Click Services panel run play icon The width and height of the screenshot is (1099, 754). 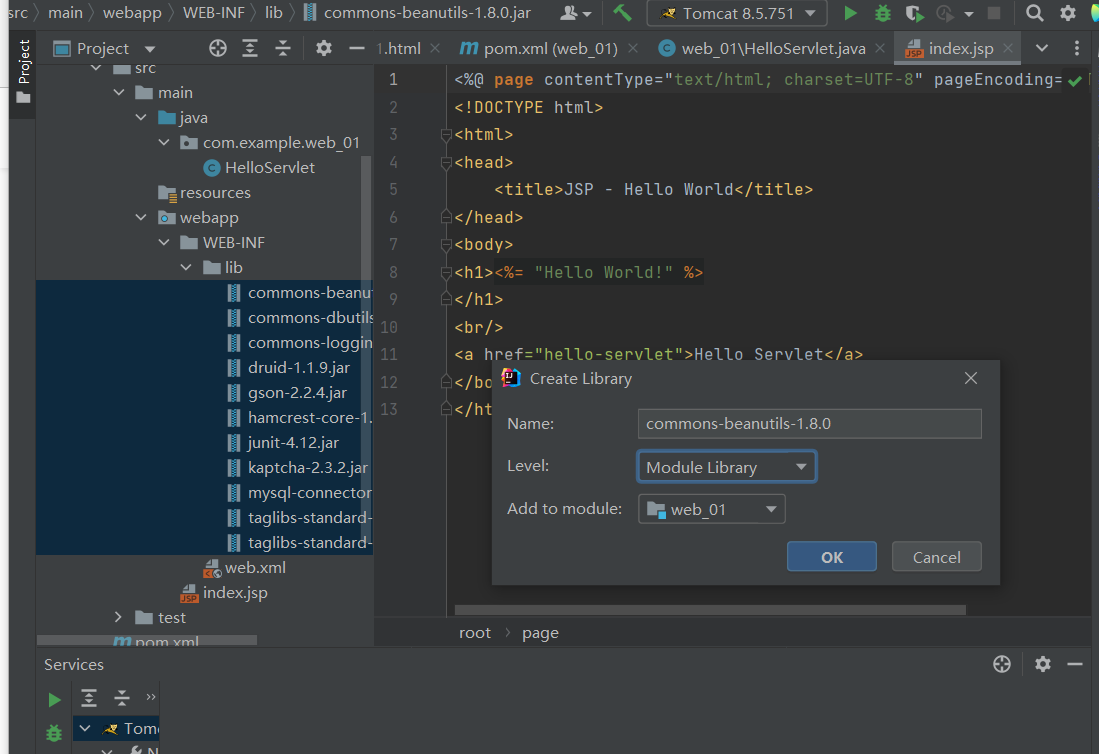54,699
